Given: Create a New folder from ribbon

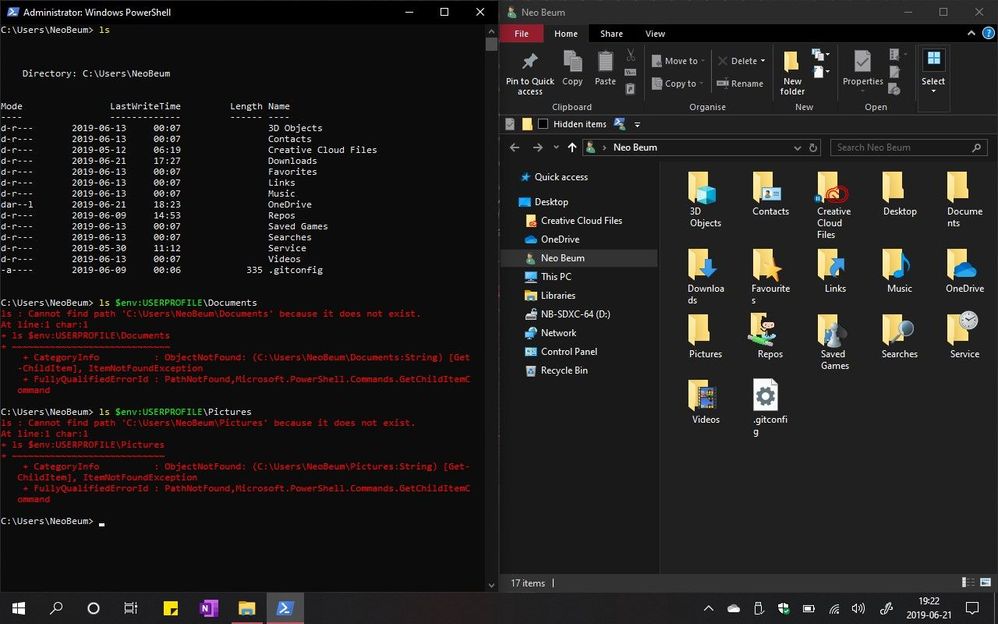Looking at the screenshot, I should 792,73.
